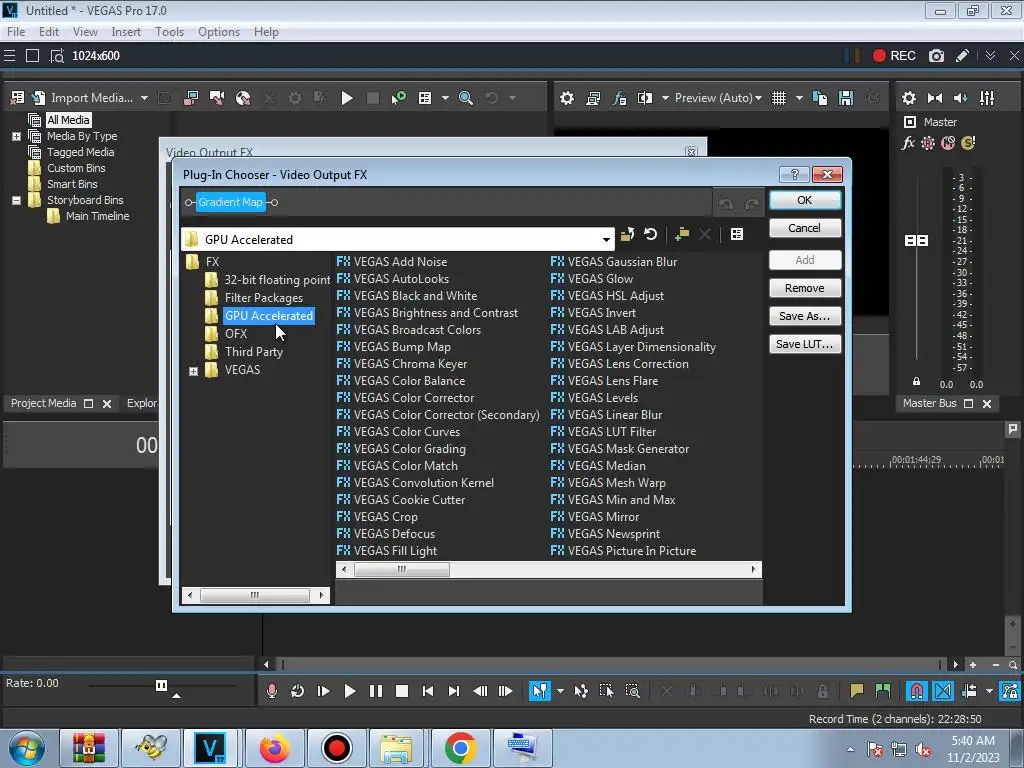Click the Video Output FX icon in preview
Viewport: 1024px width, 768px height.
coord(619,98)
